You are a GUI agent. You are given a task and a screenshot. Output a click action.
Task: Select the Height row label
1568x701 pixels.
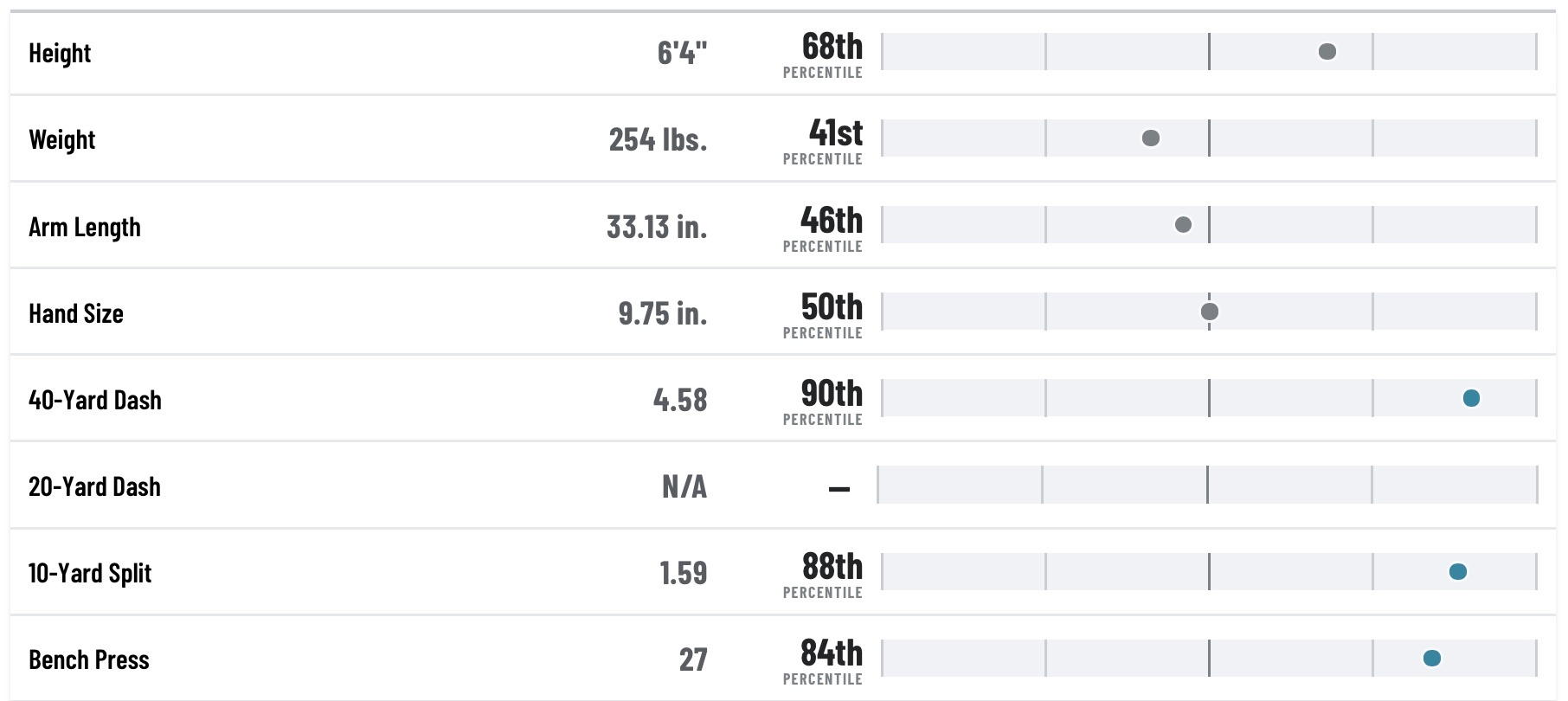click(x=60, y=53)
